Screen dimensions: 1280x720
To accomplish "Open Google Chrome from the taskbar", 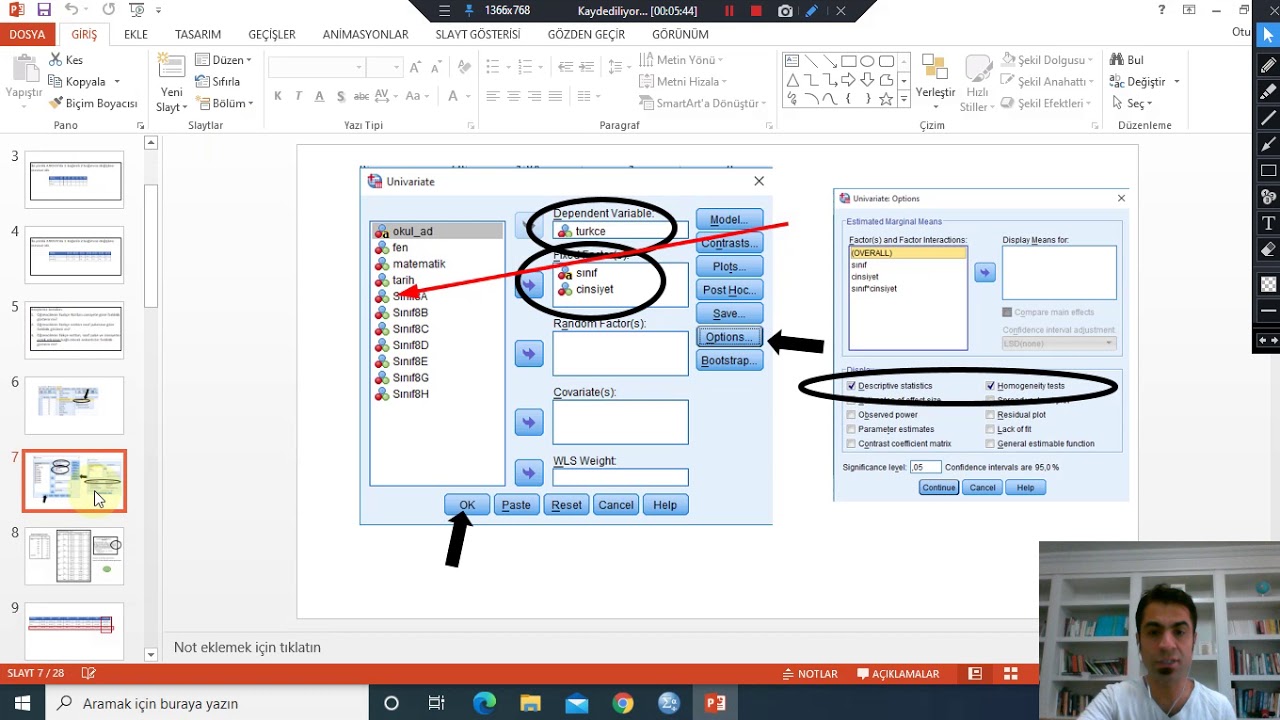I will click(x=623, y=703).
